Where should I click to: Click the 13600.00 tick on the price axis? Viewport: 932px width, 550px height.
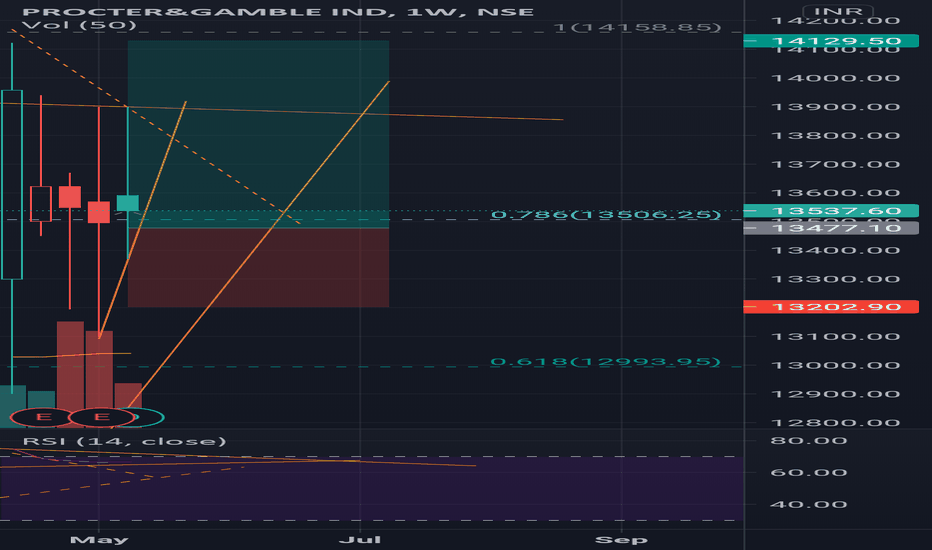(835, 193)
